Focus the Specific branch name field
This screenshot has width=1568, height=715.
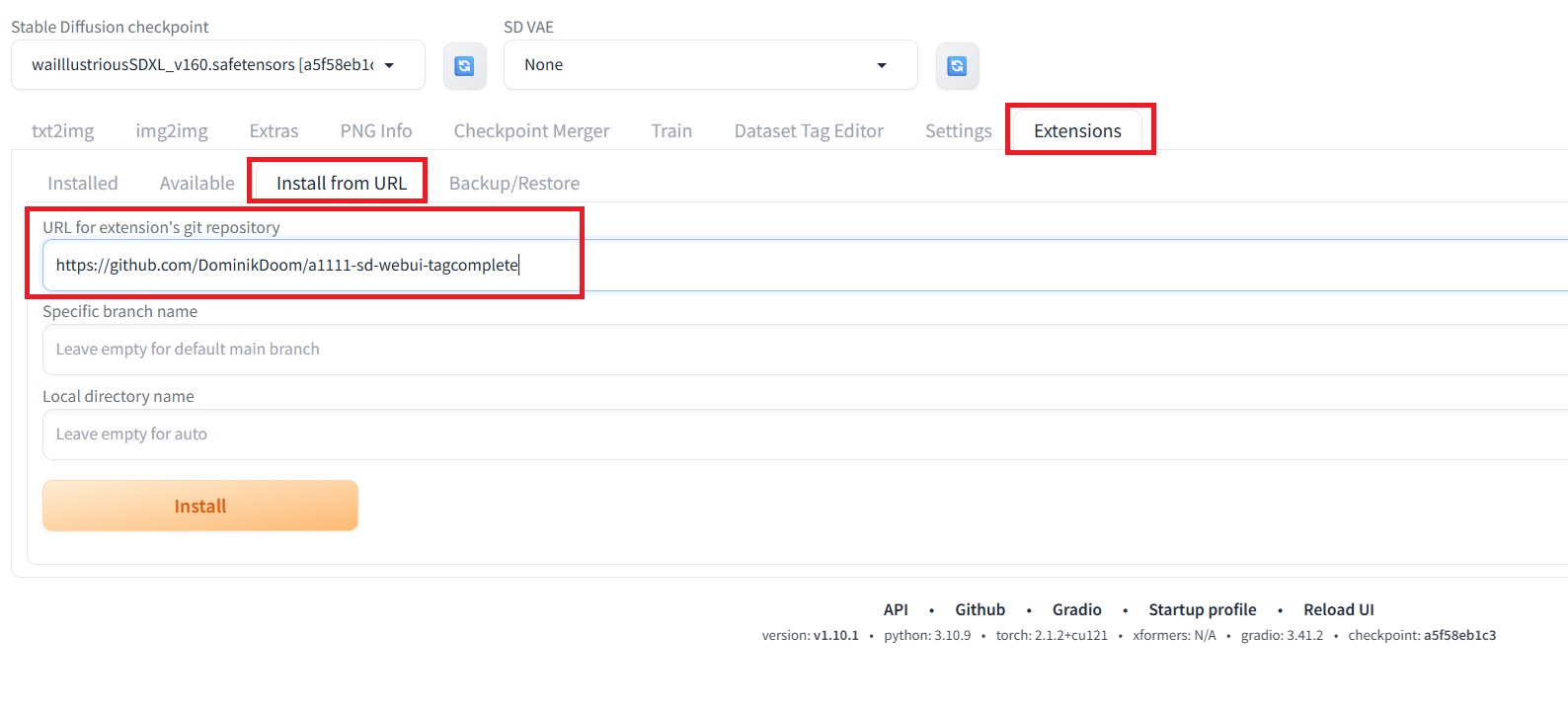(790, 350)
